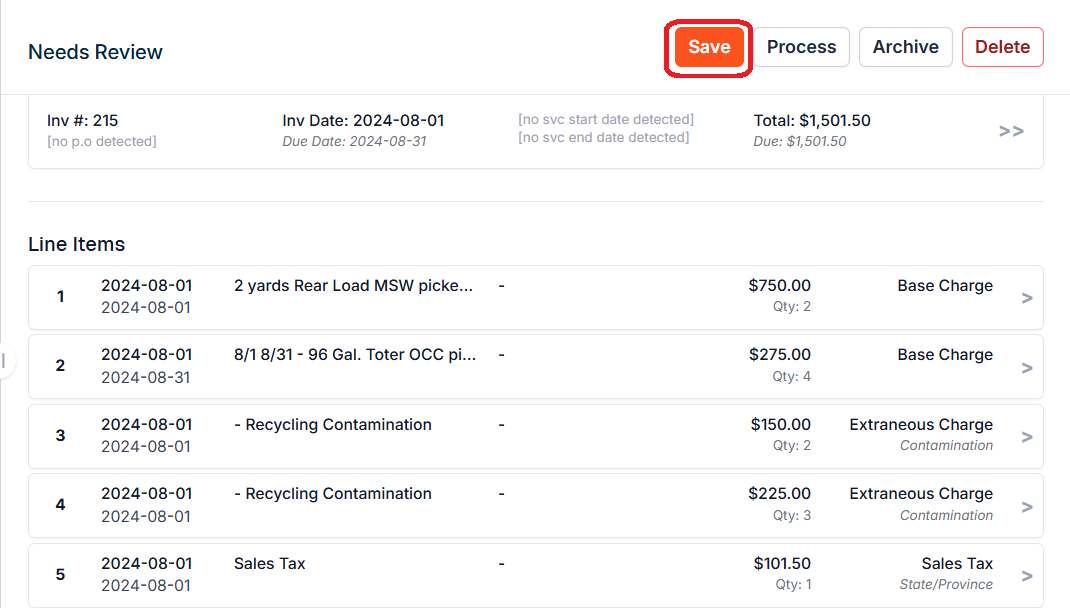
Task: Expand the Sales Tax line item chevron
Action: pyautogui.click(x=1026, y=576)
